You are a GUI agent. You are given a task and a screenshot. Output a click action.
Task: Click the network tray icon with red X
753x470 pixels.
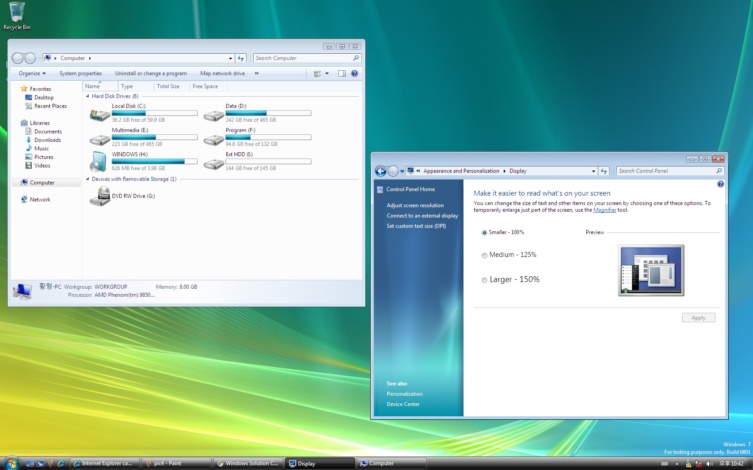(699, 464)
